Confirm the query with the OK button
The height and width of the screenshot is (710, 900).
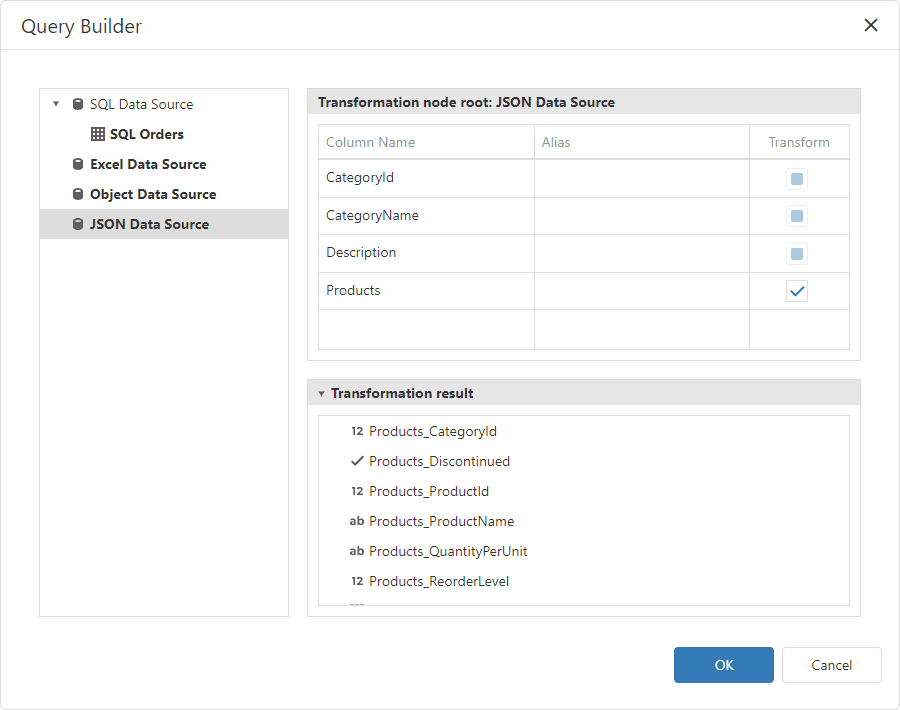point(723,665)
